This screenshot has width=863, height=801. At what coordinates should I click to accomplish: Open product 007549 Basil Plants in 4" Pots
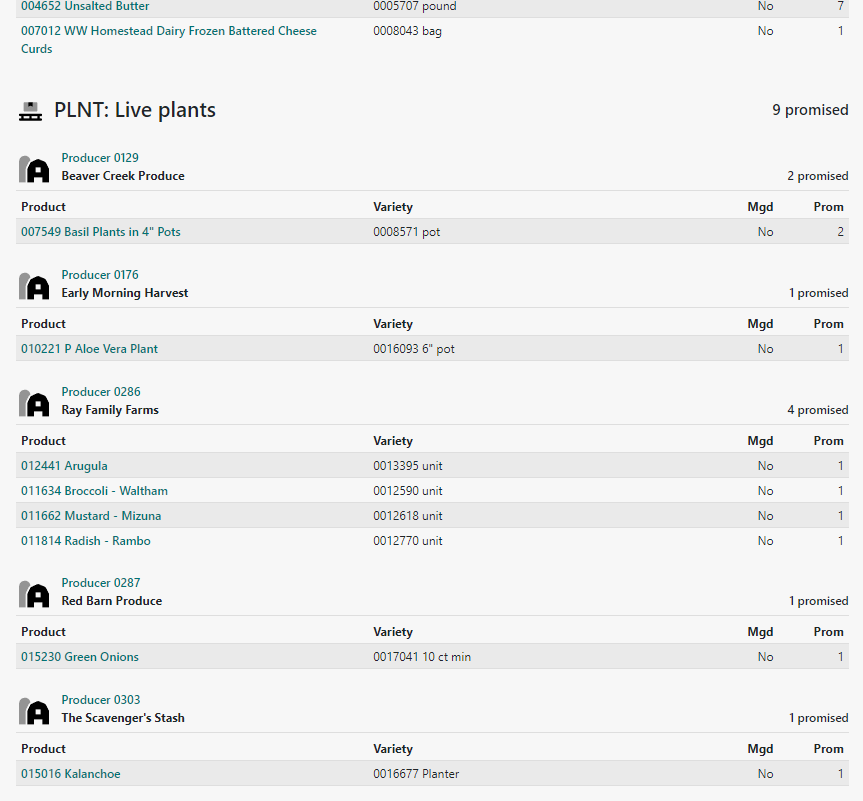[x=101, y=232]
